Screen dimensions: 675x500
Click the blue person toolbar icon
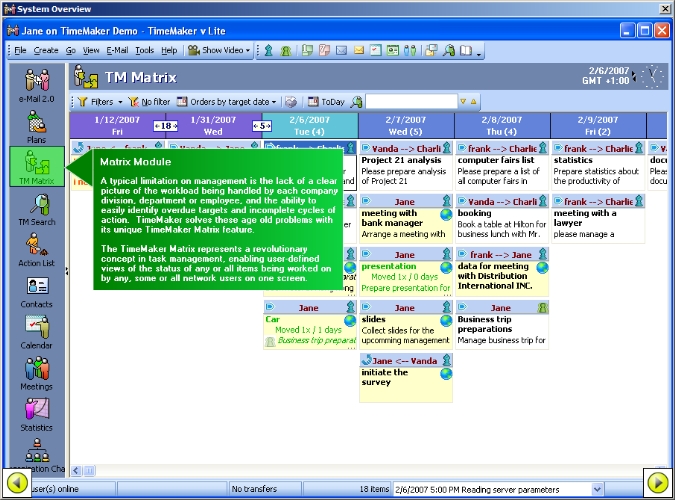[269, 51]
